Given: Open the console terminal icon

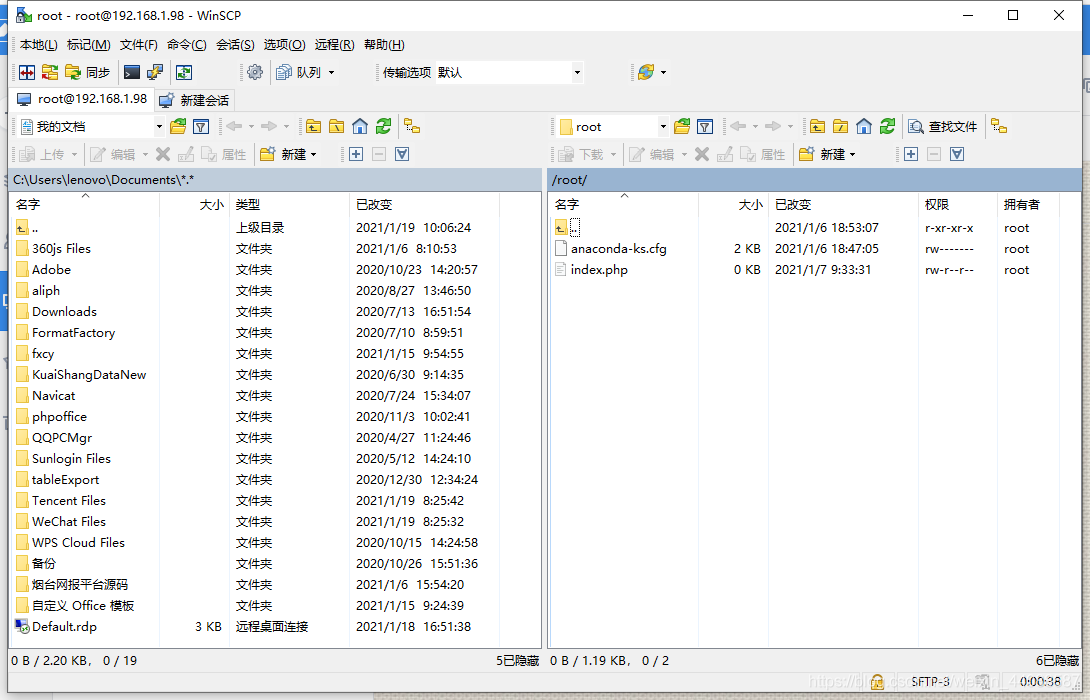Looking at the screenshot, I should click(131, 72).
